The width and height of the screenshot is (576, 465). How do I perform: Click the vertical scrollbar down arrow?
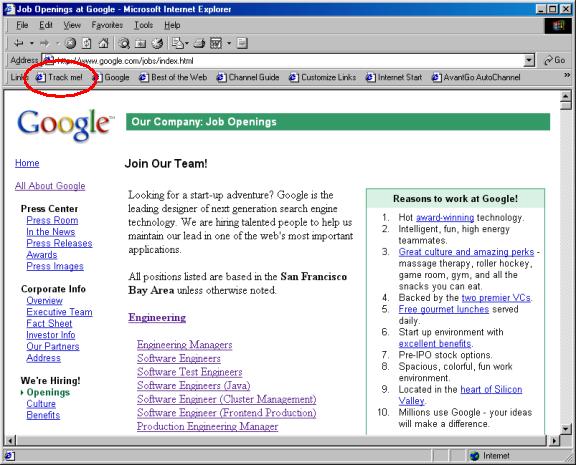(x=566, y=429)
